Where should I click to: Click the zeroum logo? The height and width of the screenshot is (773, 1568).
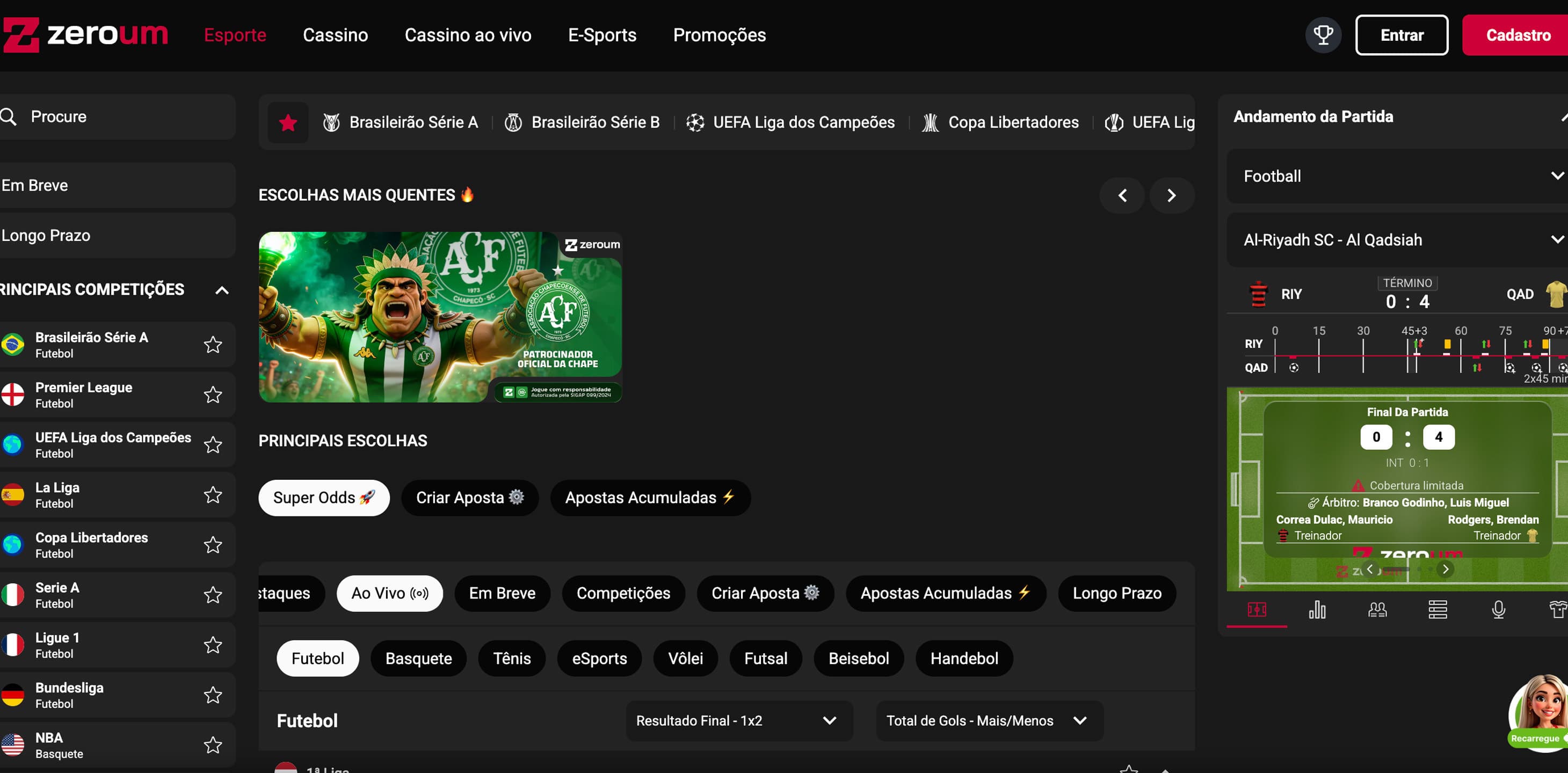pos(85,35)
